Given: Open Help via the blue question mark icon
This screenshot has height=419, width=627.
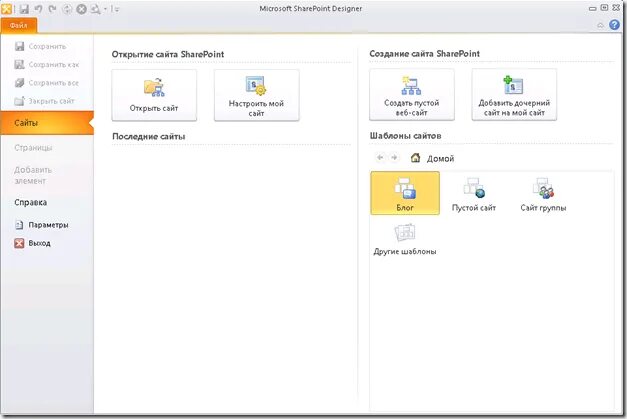Looking at the screenshot, I should (614, 25).
